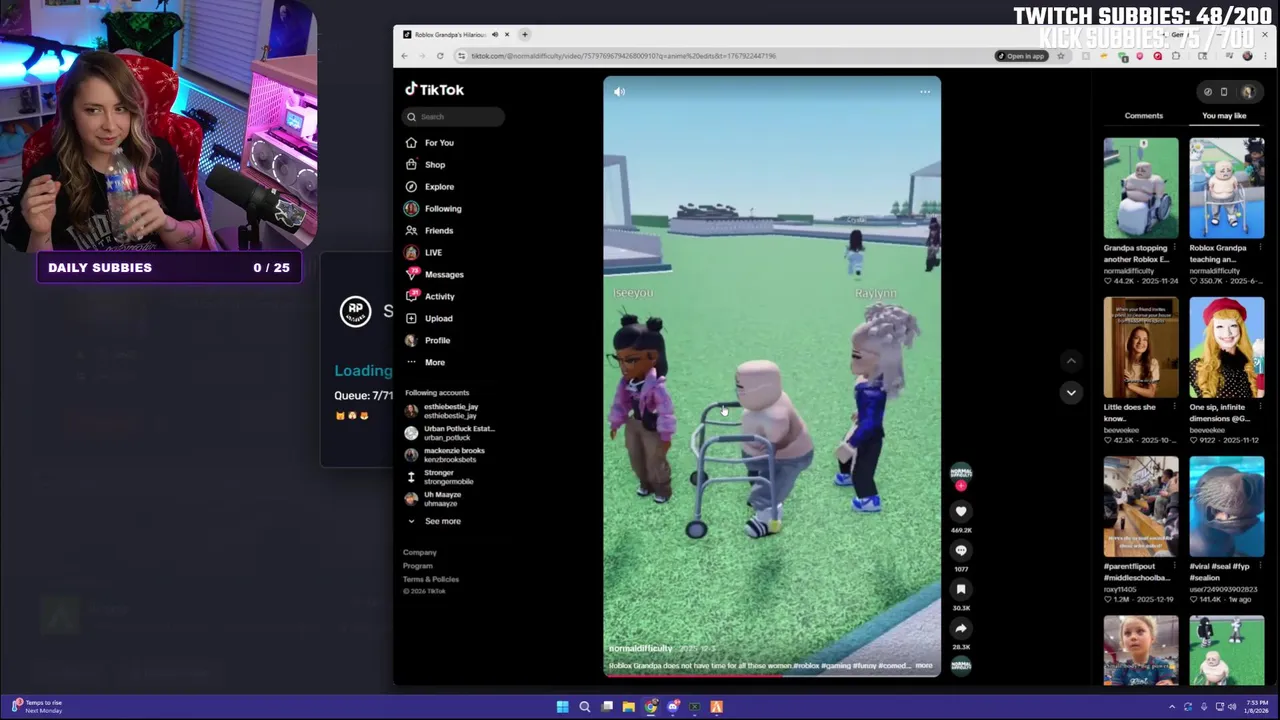Bookmark page with the star icon
The width and height of the screenshot is (1280, 720).
[x=1061, y=56]
